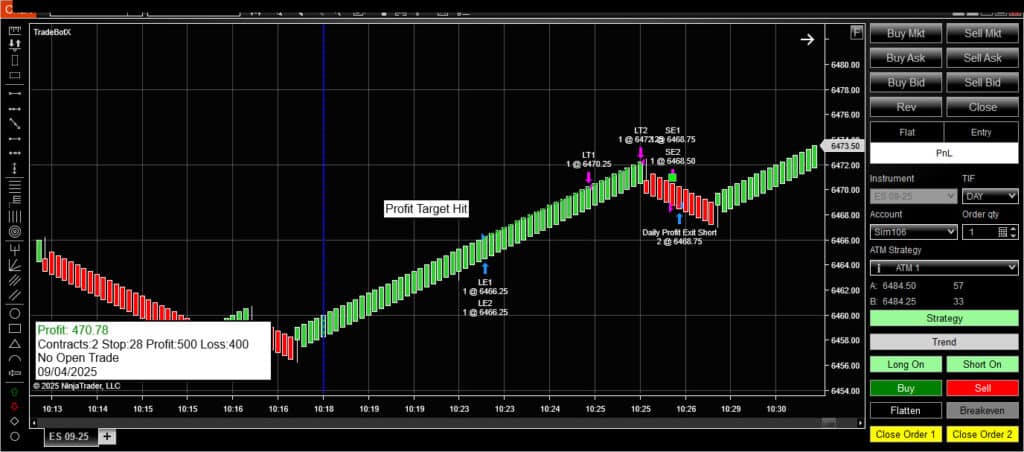Select the green up-arrow marker tool
Image resolution: width=1024 pixels, height=452 pixels.
click(15, 391)
